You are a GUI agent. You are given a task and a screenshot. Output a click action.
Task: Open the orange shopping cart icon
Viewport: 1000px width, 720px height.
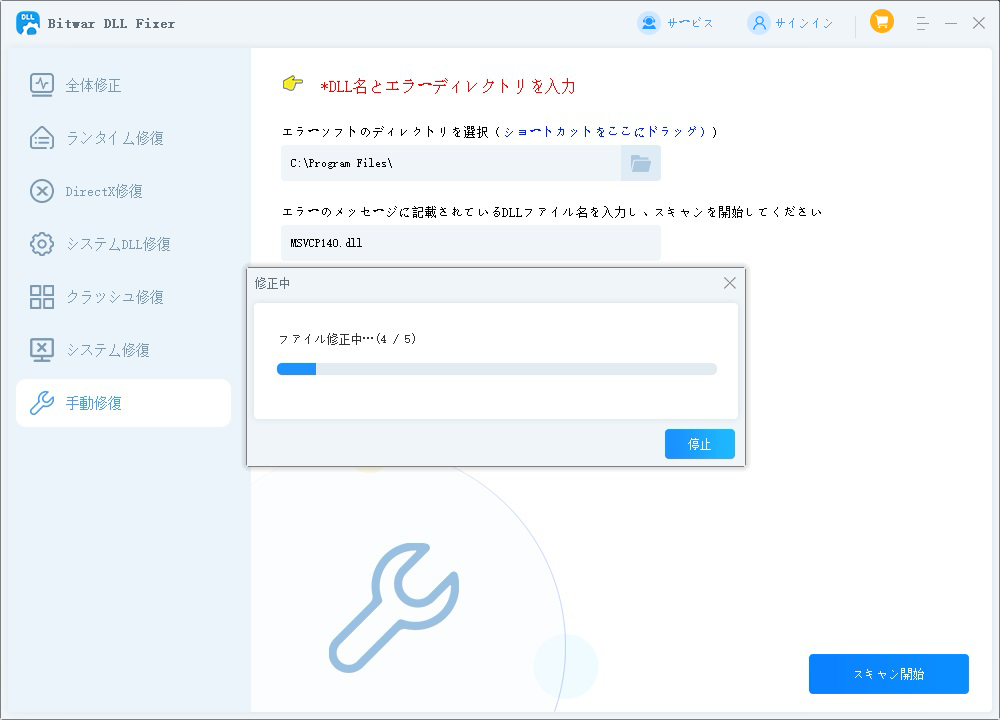882,22
